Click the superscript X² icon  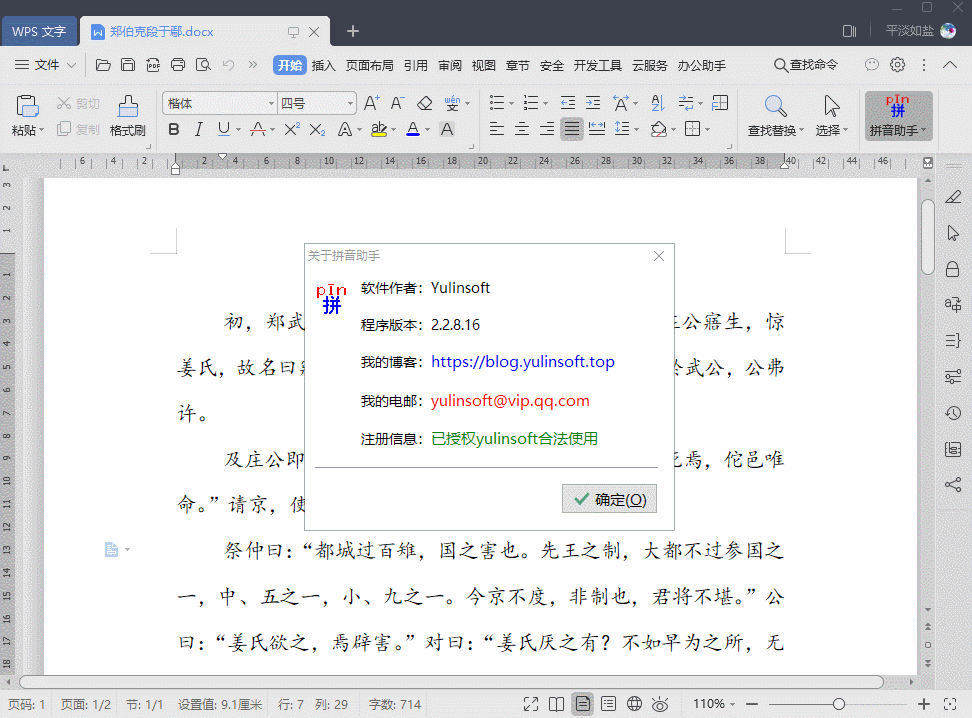pyautogui.click(x=292, y=129)
